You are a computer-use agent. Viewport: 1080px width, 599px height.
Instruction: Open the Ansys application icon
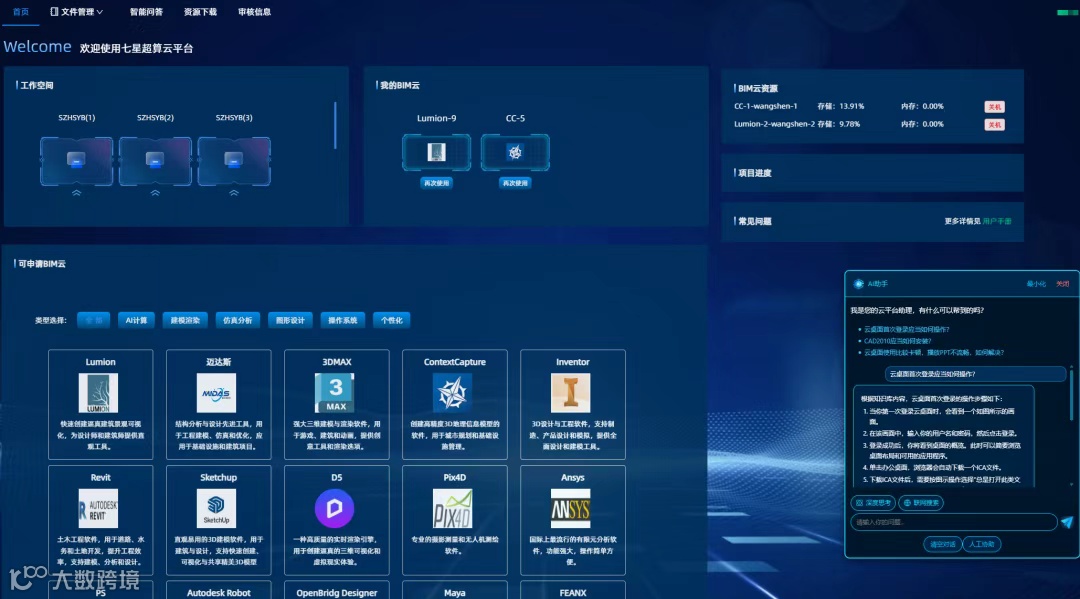pyautogui.click(x=570, y=508)
